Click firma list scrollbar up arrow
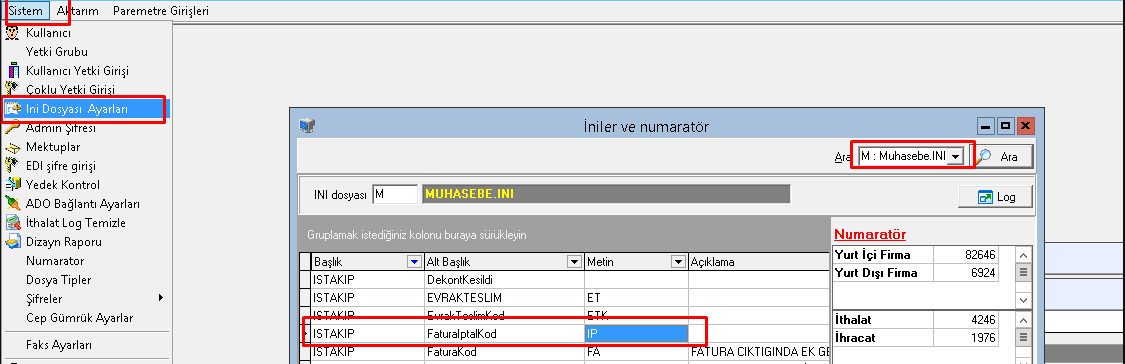 (x=1024, y=255)
